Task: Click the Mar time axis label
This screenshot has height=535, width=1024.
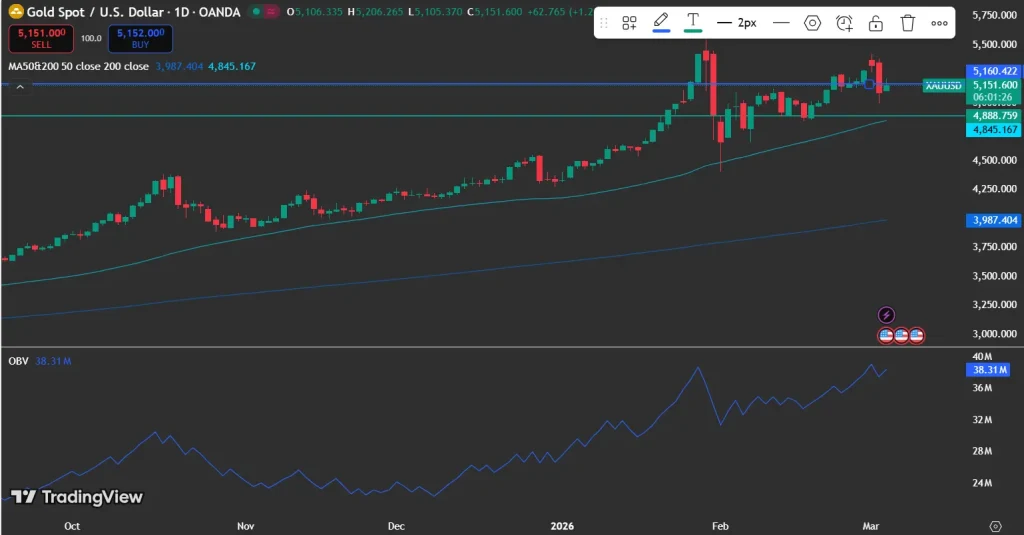Action: click(x=871, y=526)
